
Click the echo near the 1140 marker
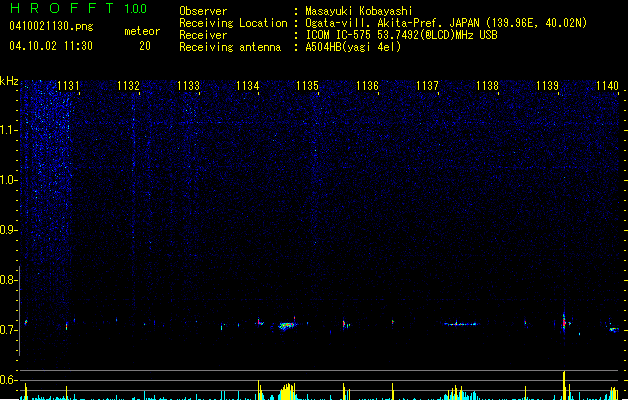pyautogui.click(x=613, y=329)
